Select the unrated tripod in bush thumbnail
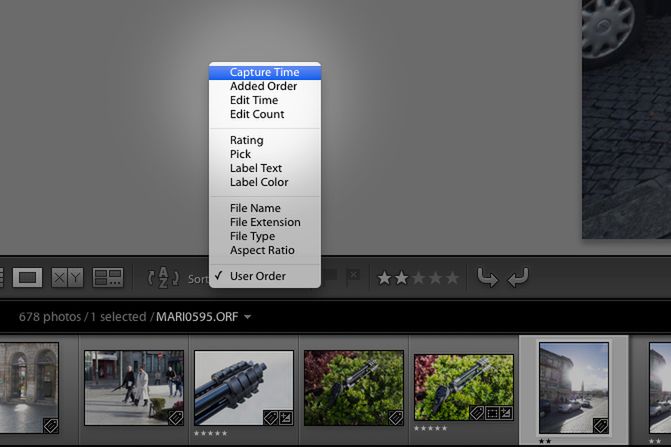 (x=354, y=388)
